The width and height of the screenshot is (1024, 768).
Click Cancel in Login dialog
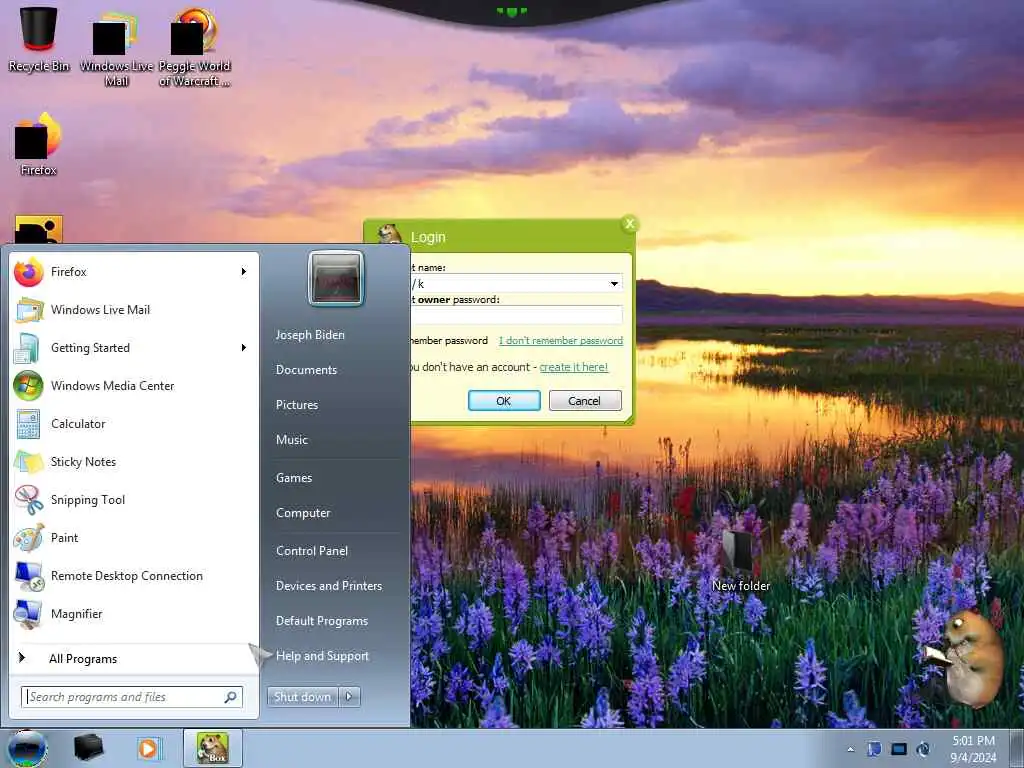(584, 401)
